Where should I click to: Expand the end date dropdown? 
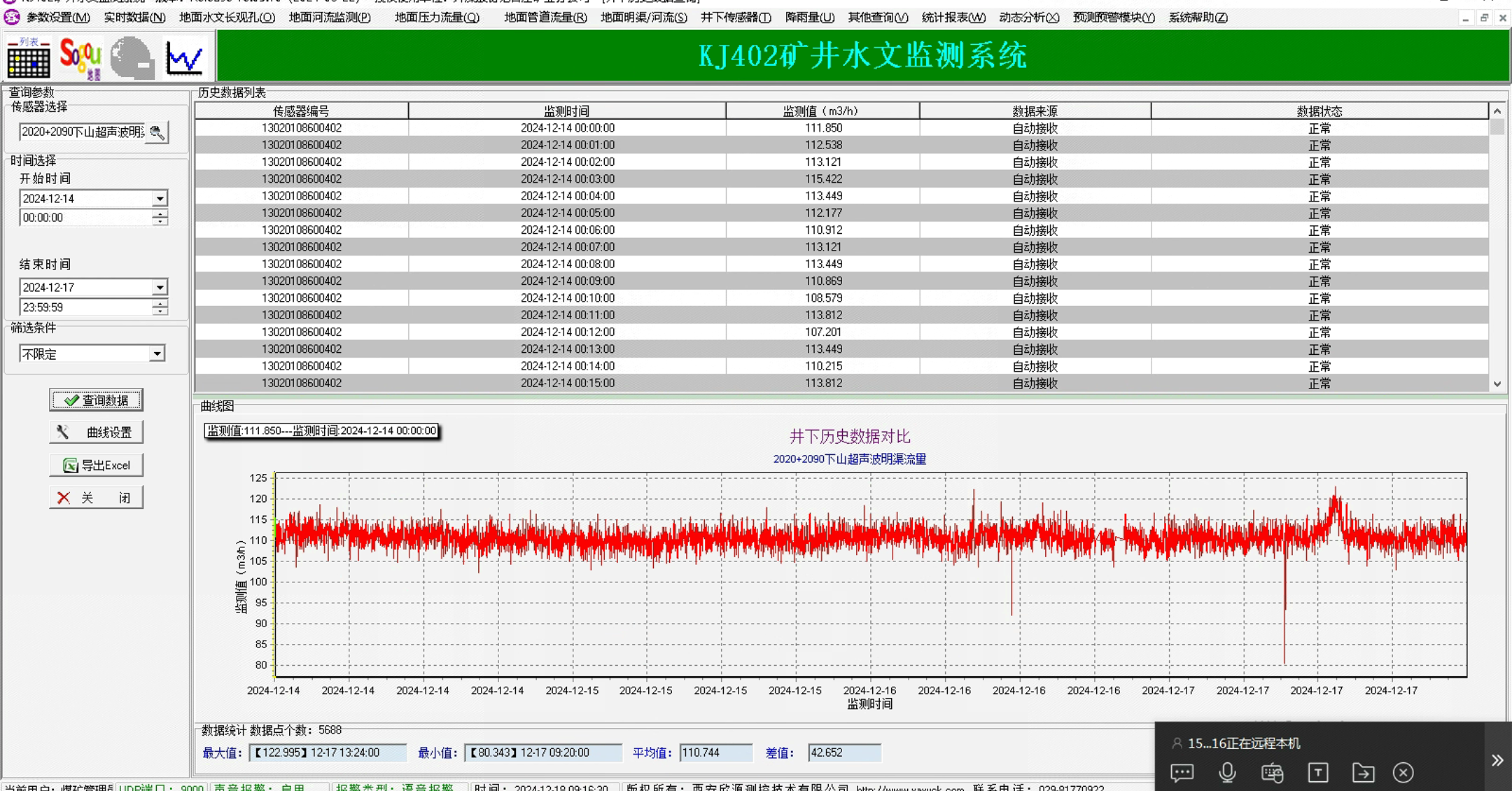(160, 288)
